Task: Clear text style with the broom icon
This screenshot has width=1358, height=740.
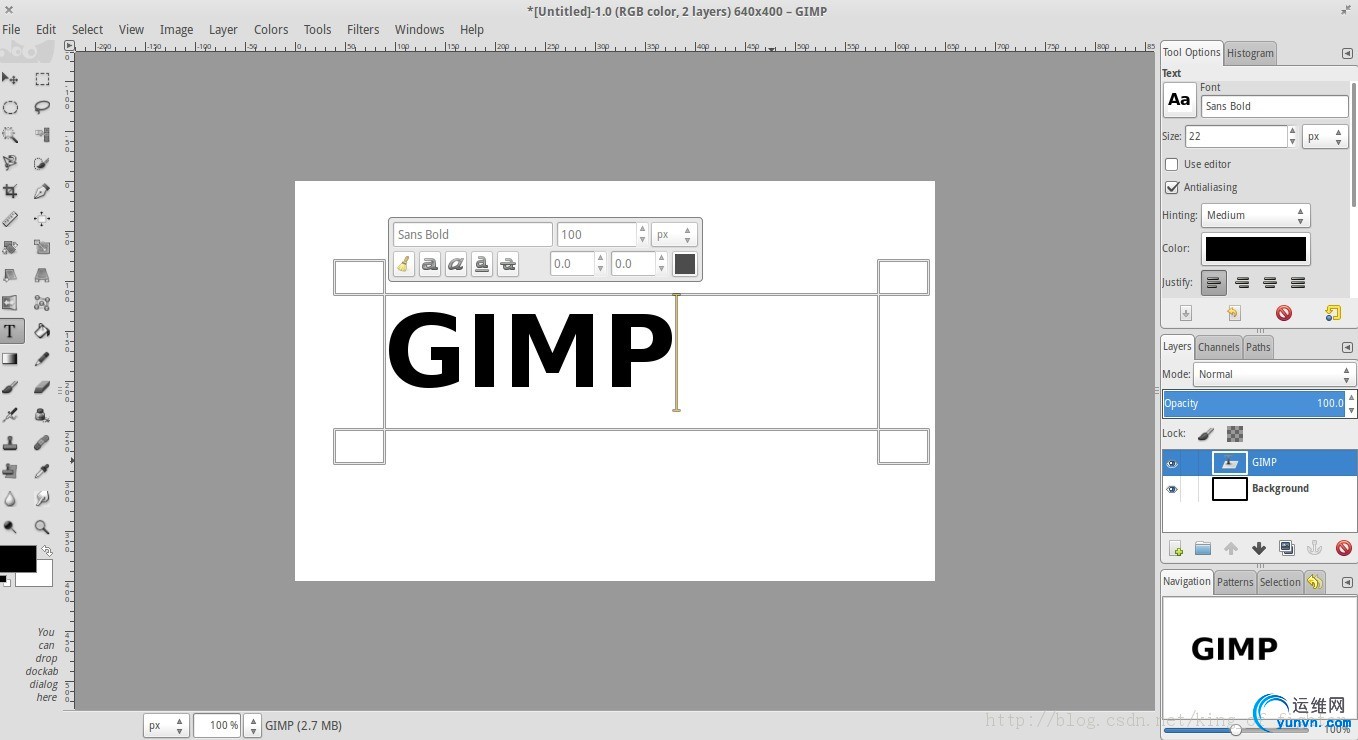Action: (404, 264)
